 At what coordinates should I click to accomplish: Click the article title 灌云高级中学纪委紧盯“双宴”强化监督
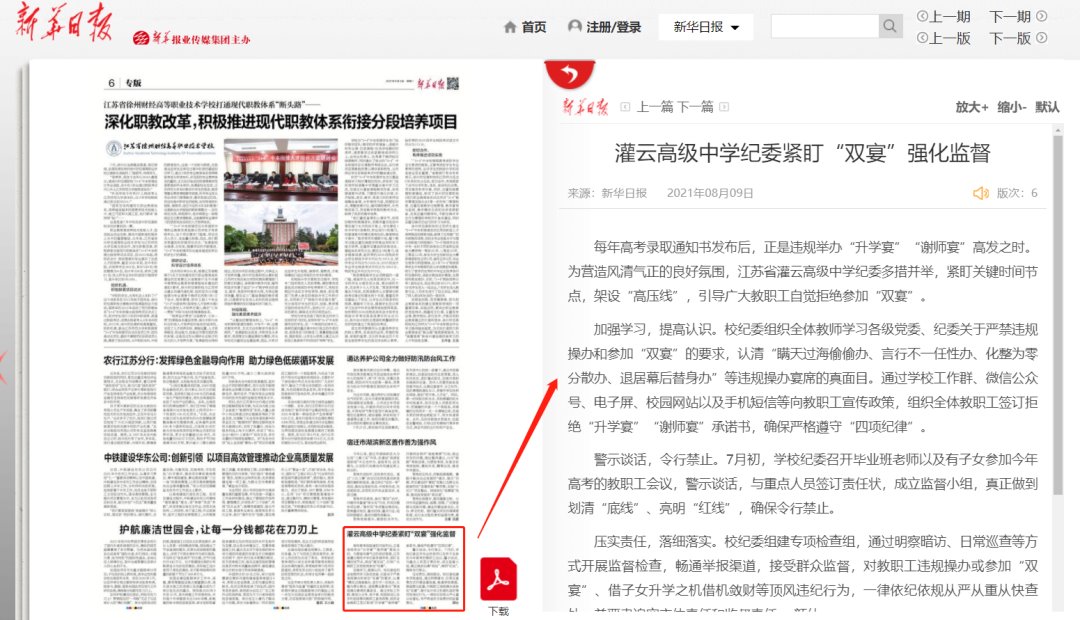[x=802, y=153]
